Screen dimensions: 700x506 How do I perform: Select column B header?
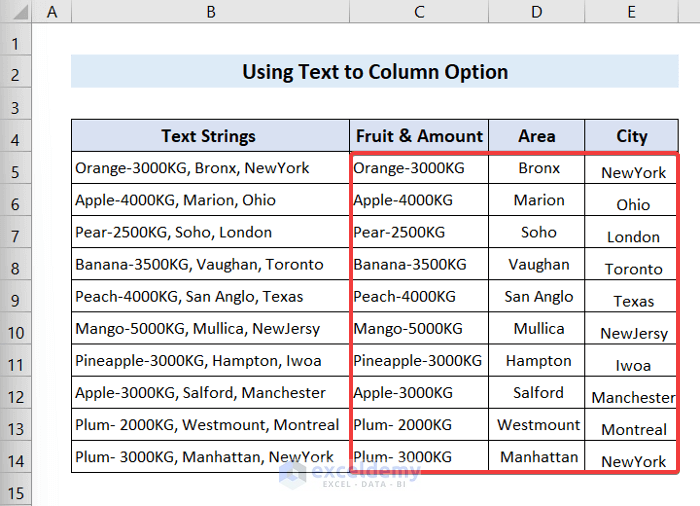pos(210,12)
